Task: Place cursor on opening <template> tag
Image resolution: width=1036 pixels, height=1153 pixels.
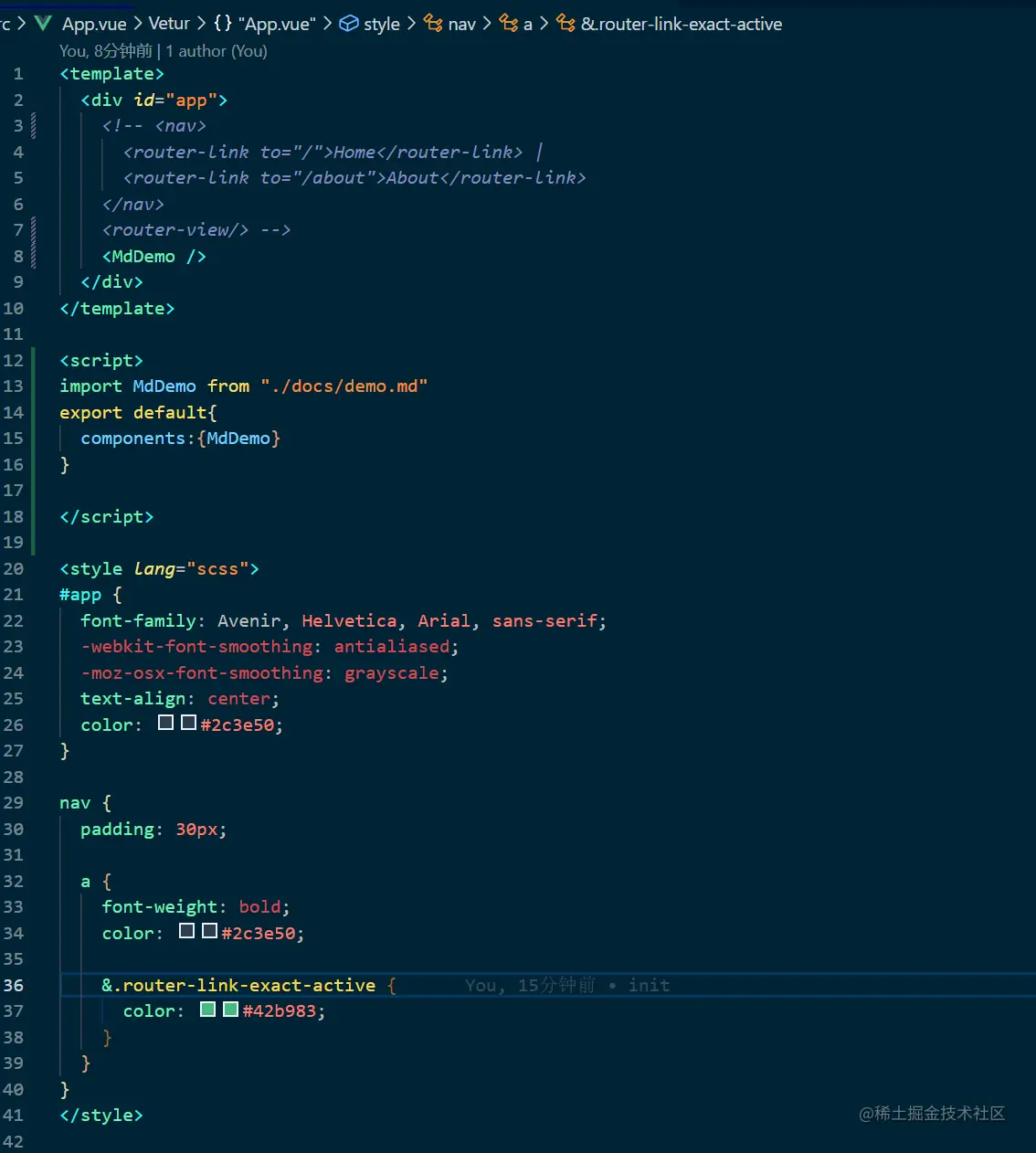Action: click(x=111, y=74)
